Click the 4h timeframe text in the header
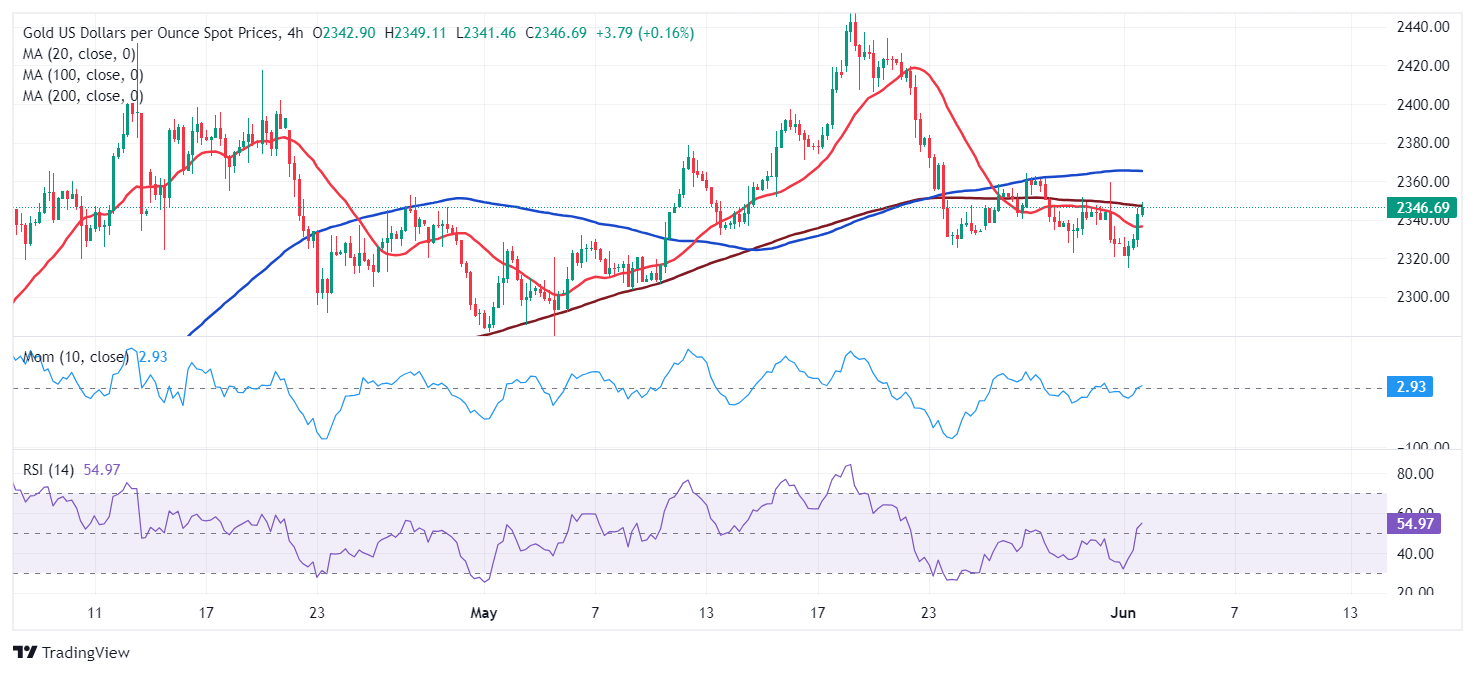1475x674 pixels. pos(298,33)
